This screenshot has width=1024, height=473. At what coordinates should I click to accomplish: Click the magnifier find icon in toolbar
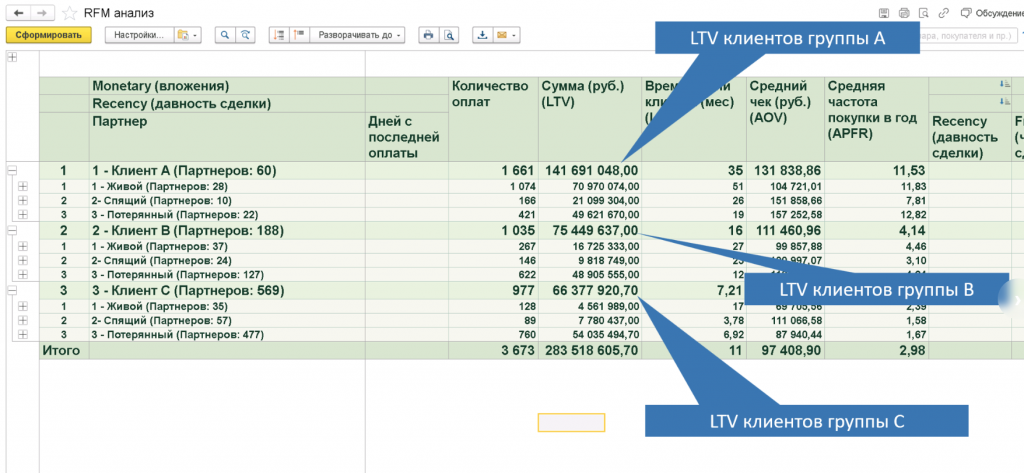[x=225, y=35]
